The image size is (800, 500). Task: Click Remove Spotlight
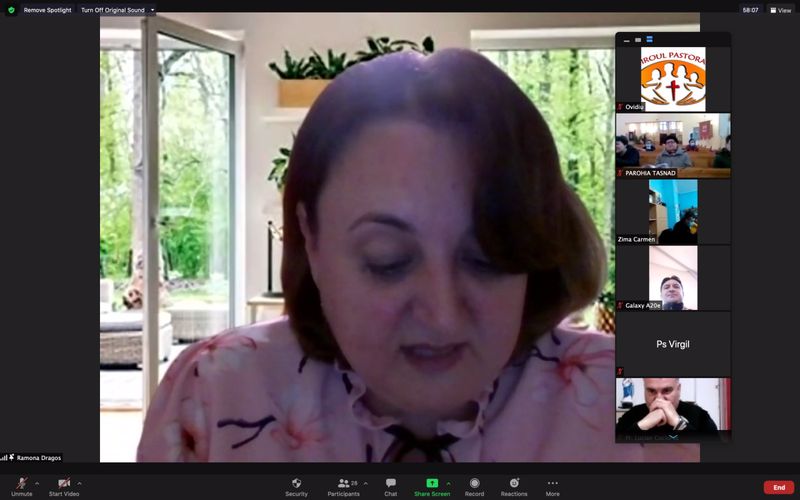pos(47,10)
